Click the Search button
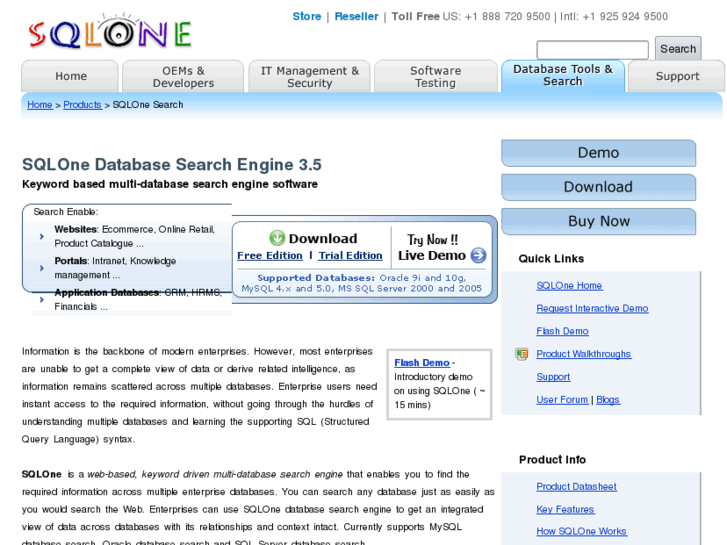This screenshot has height=545, width=727. click(678, 49)
